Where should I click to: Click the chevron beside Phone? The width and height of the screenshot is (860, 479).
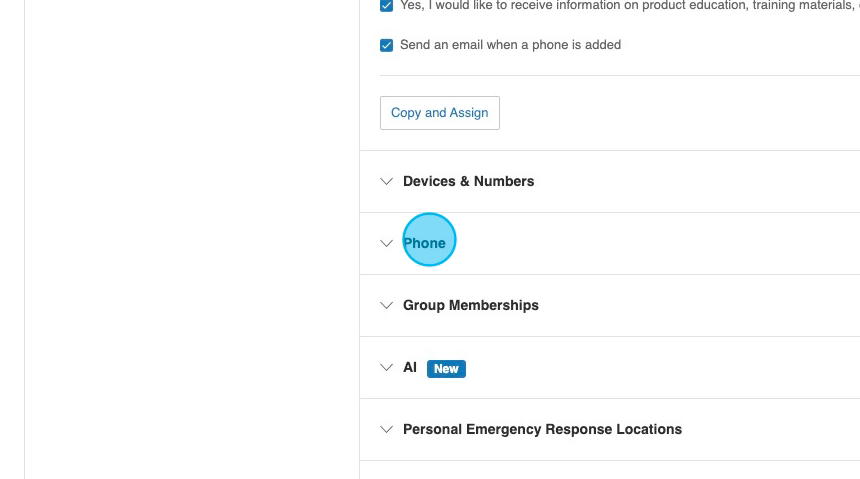pos(387,244)
